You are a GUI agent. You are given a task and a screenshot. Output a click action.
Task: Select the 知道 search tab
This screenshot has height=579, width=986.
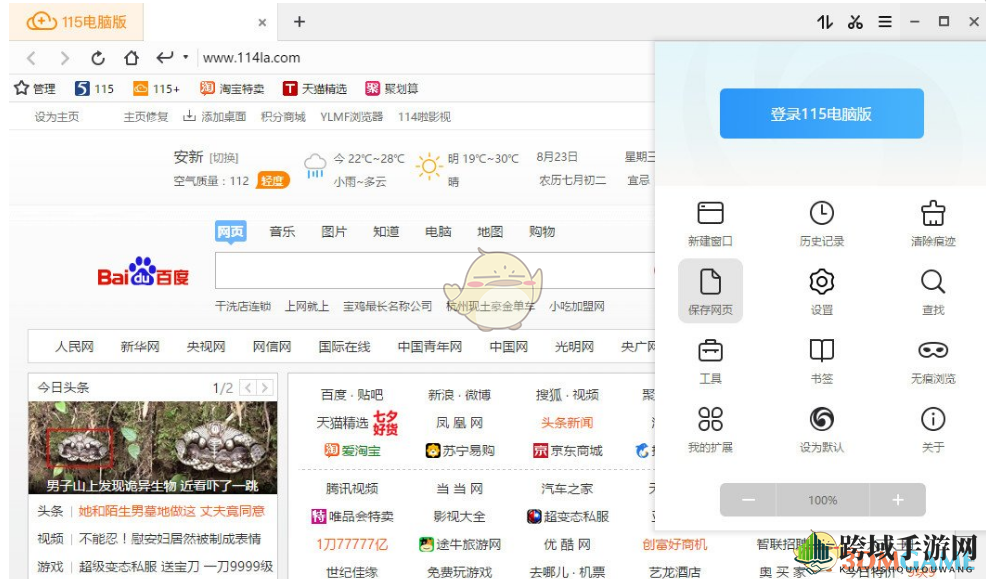pyautogui.click(x=386, y=231)
